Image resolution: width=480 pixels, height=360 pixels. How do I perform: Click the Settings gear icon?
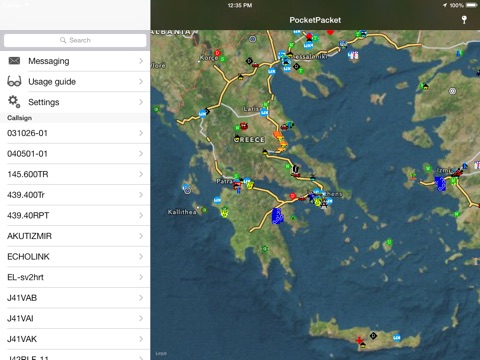click(x=14, y=101)
